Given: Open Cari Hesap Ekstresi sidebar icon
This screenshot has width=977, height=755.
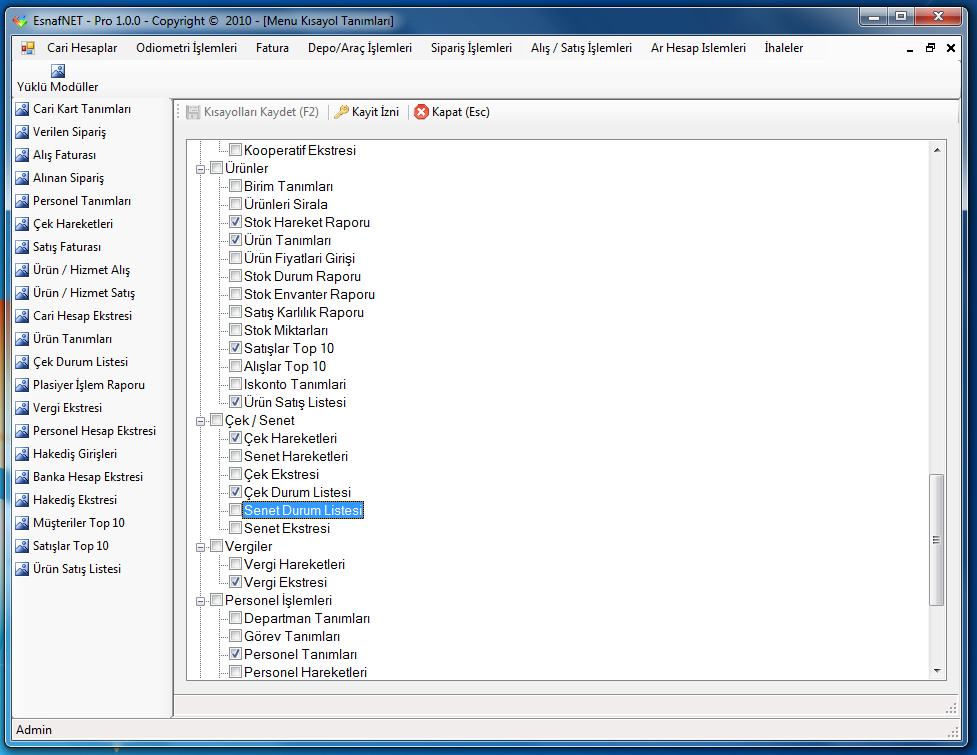Looking at the screenshot, I should click(x=22, y=316).
